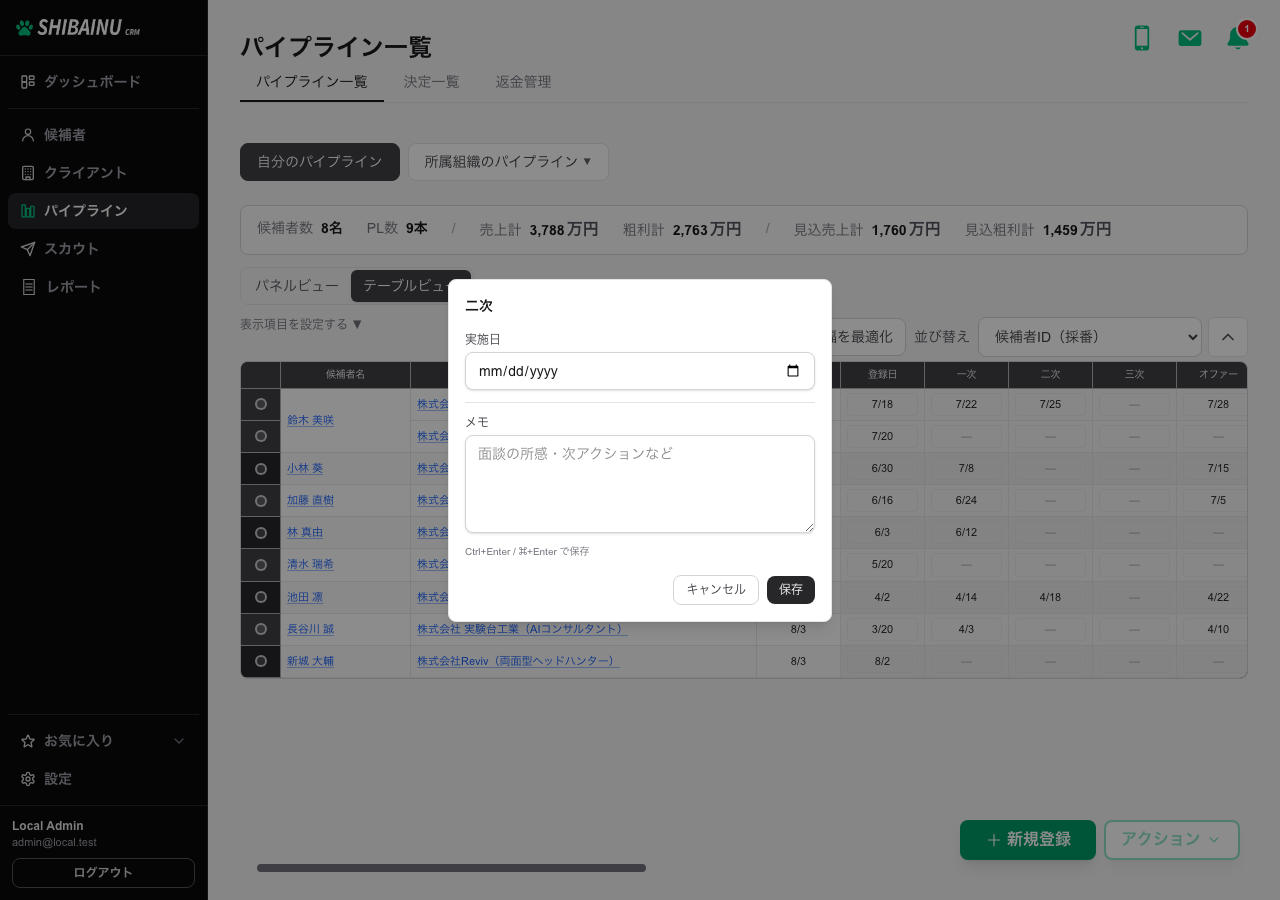Switch to the 決定一覧 tab
Viewport: 1280px width, 900px height.
coord(432,82)
